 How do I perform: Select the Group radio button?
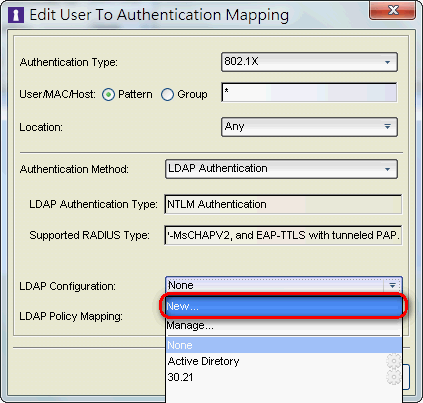167,95
